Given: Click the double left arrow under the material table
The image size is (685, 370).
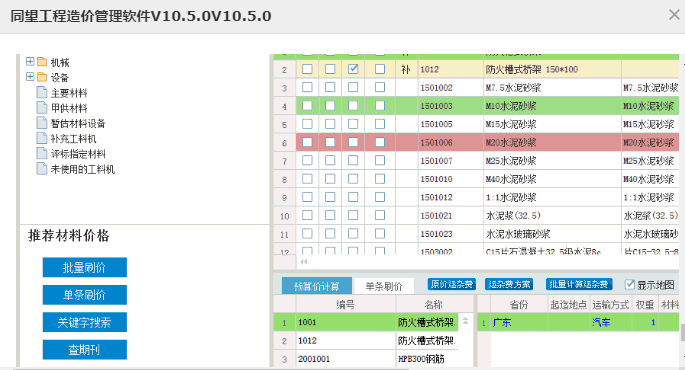Looking at the screenshot, I should tap(304, 262).
